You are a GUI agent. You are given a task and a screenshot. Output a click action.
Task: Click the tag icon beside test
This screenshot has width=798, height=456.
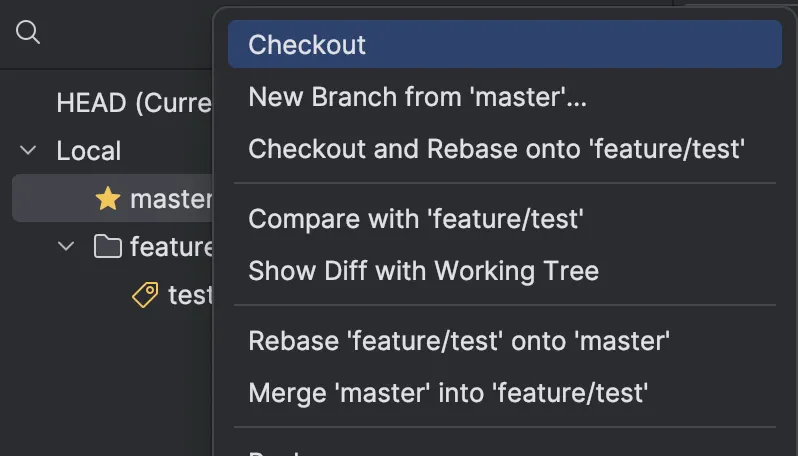click(x=146, y=294)
